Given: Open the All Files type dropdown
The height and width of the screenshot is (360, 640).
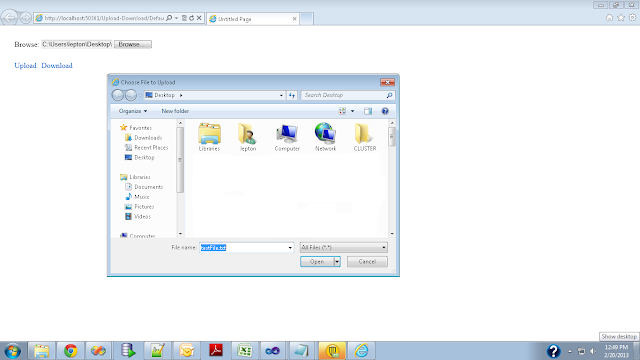Looking at the screenshot, I should [384, 247].
